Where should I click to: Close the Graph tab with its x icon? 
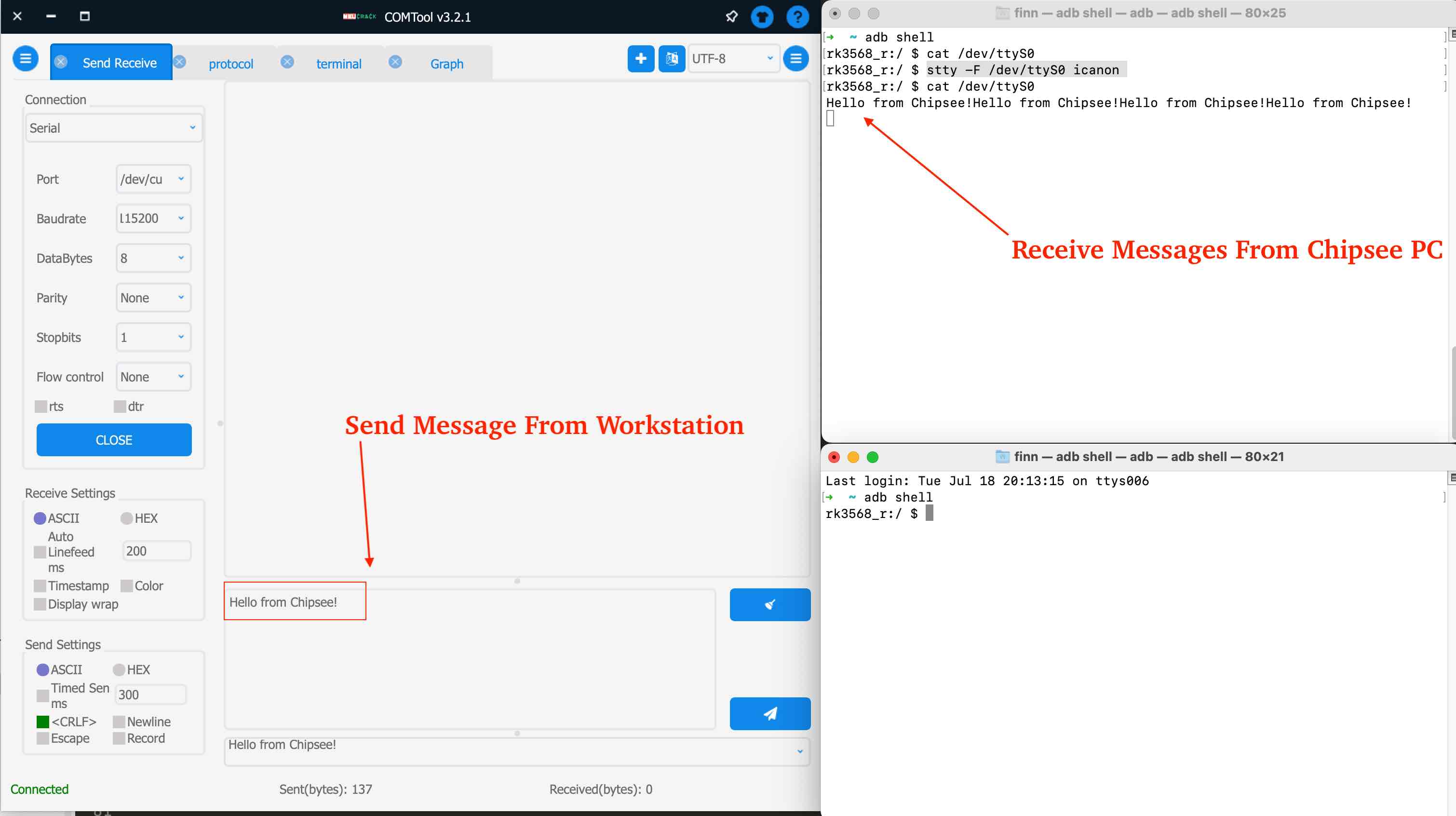click(x=395, y=62)
